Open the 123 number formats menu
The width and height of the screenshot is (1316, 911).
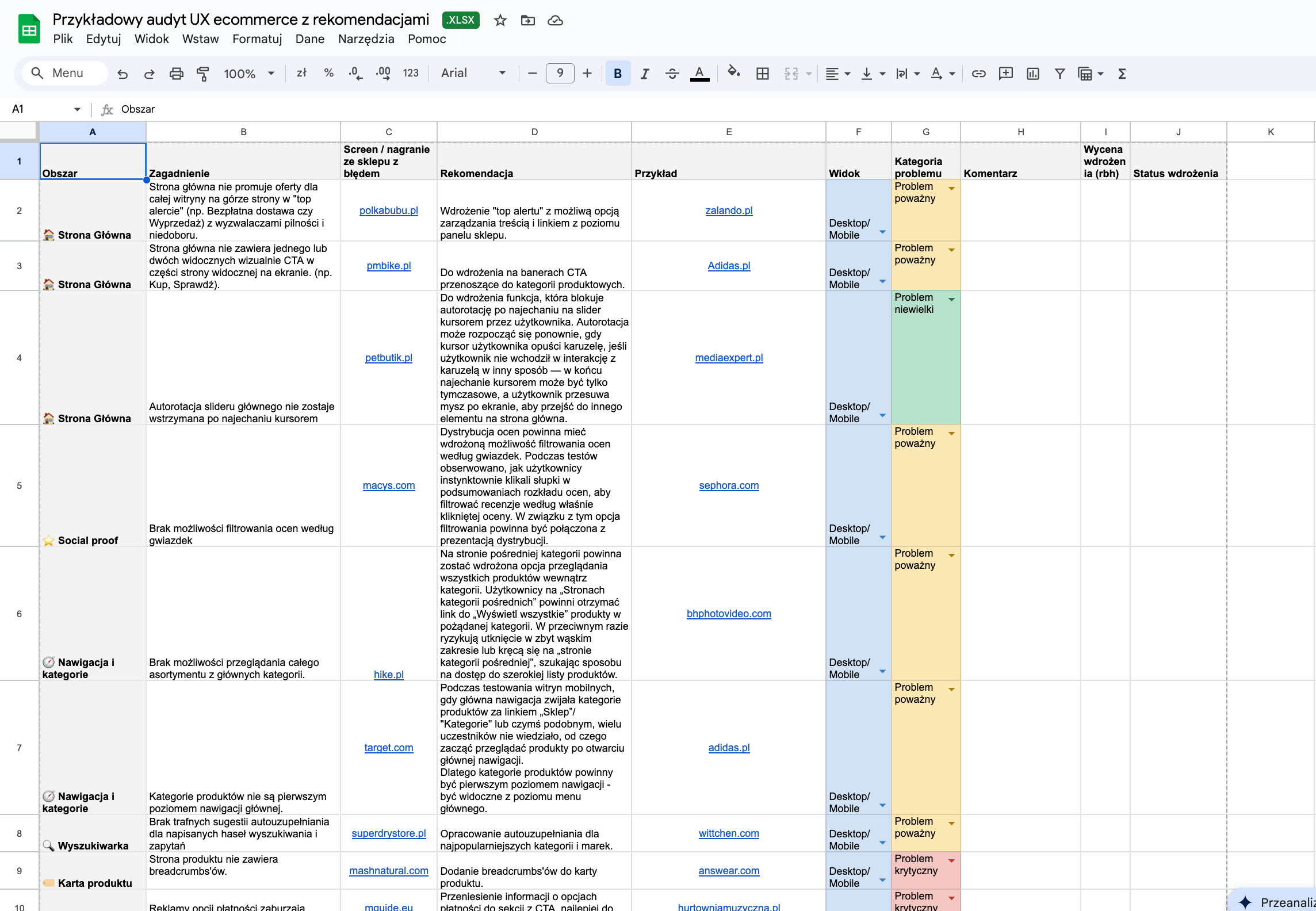point(411,73)
